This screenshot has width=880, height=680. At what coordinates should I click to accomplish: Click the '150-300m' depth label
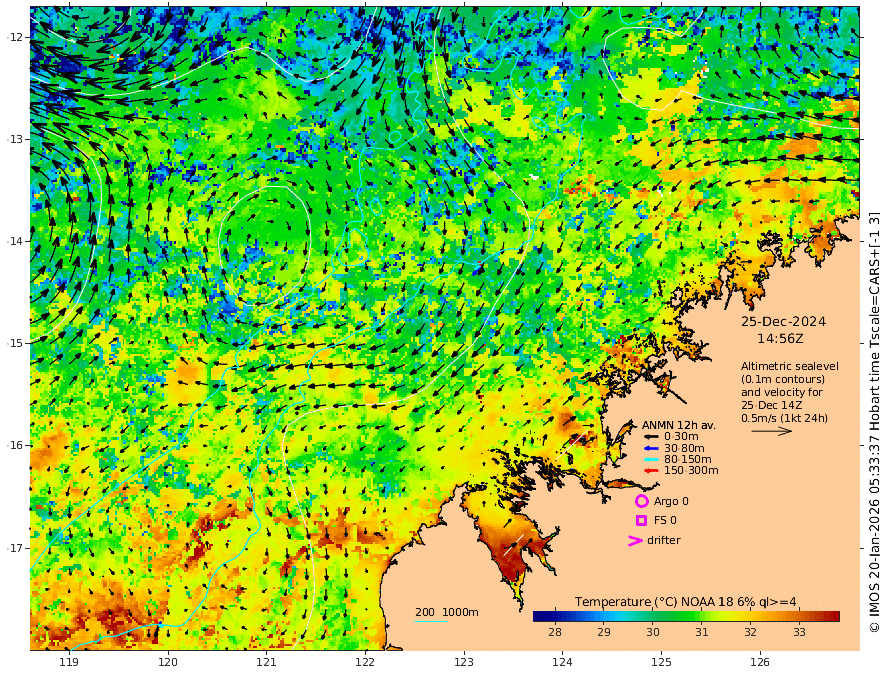pyautogui.click(x=691, y=470)
